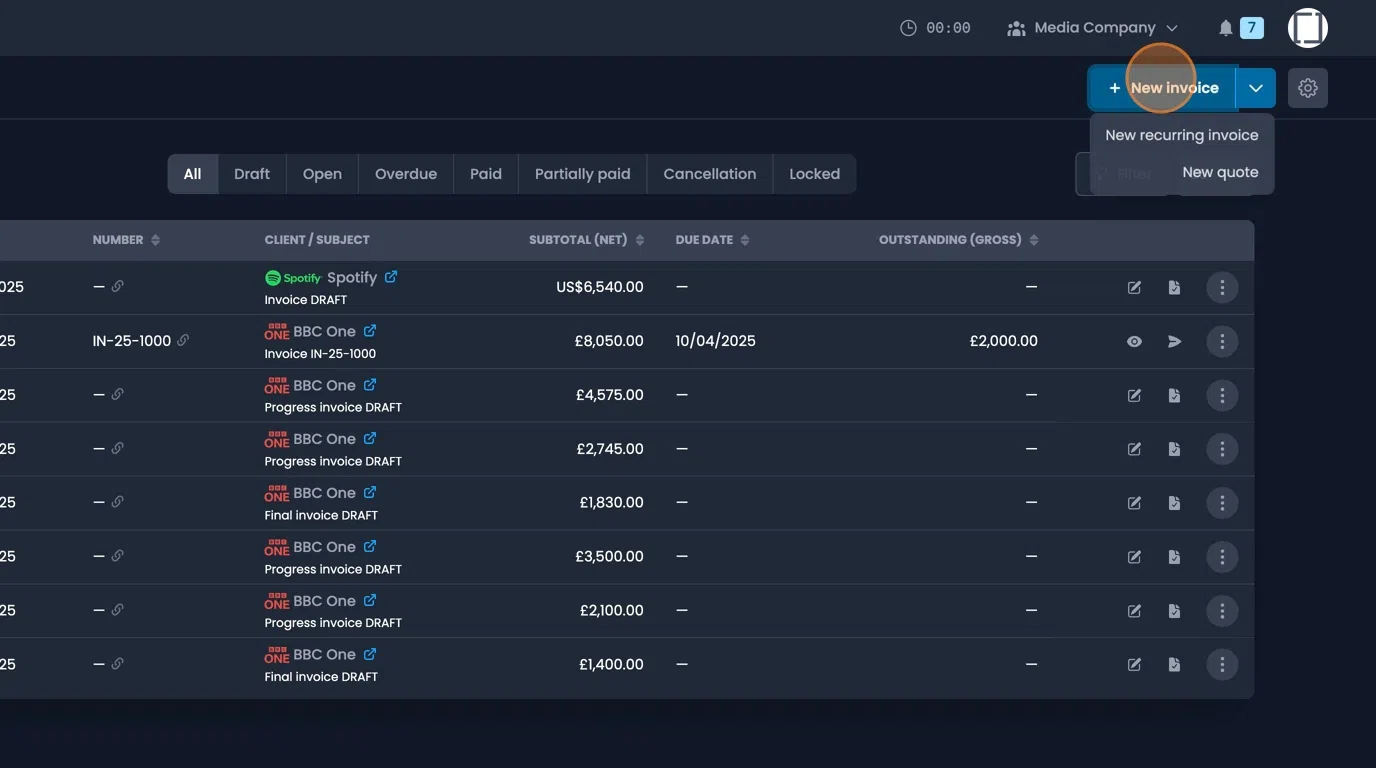1376x768 pixels.
Task: Open settings with the gear icon
Action: pyautogui.click(x=1308, y=88)
